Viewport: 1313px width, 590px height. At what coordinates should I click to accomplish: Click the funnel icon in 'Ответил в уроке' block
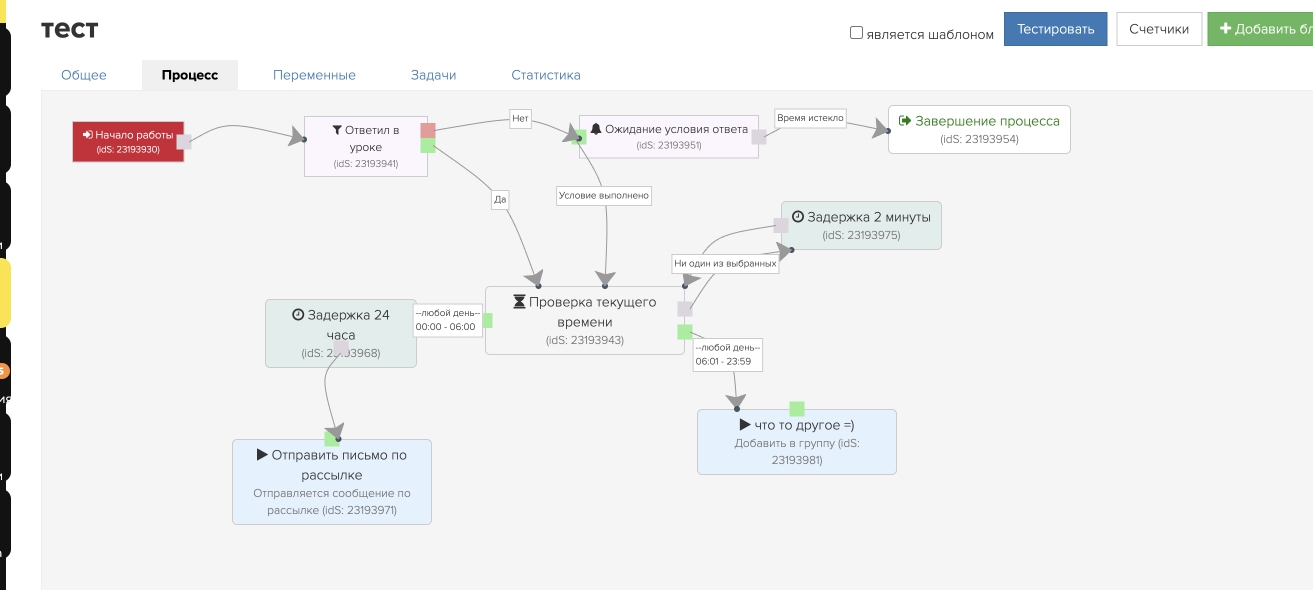point(337,130)
